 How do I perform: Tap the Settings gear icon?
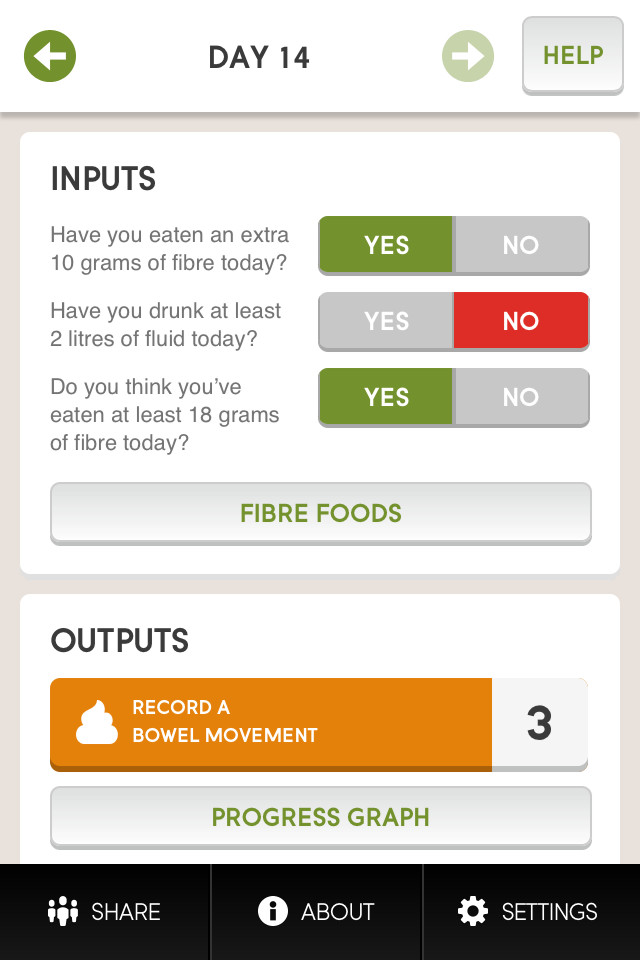pyautogui.click(x=473, y=911)
